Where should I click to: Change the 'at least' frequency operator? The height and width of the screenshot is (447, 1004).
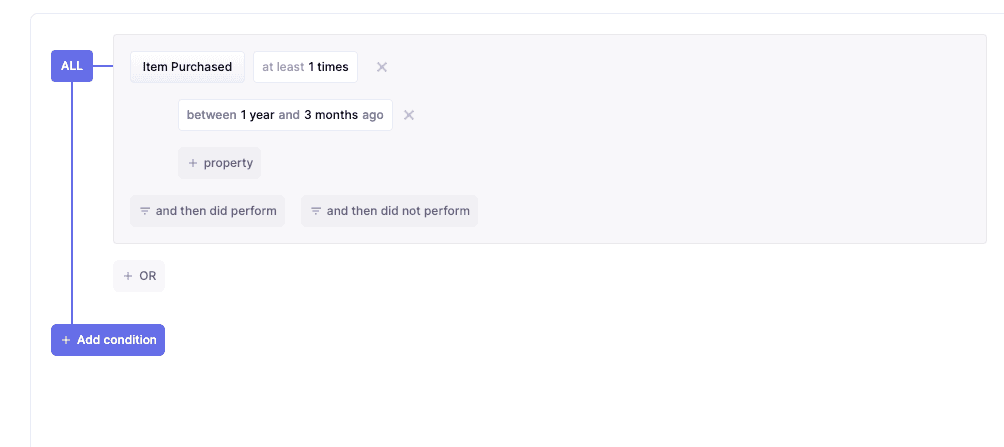(283, 67)
